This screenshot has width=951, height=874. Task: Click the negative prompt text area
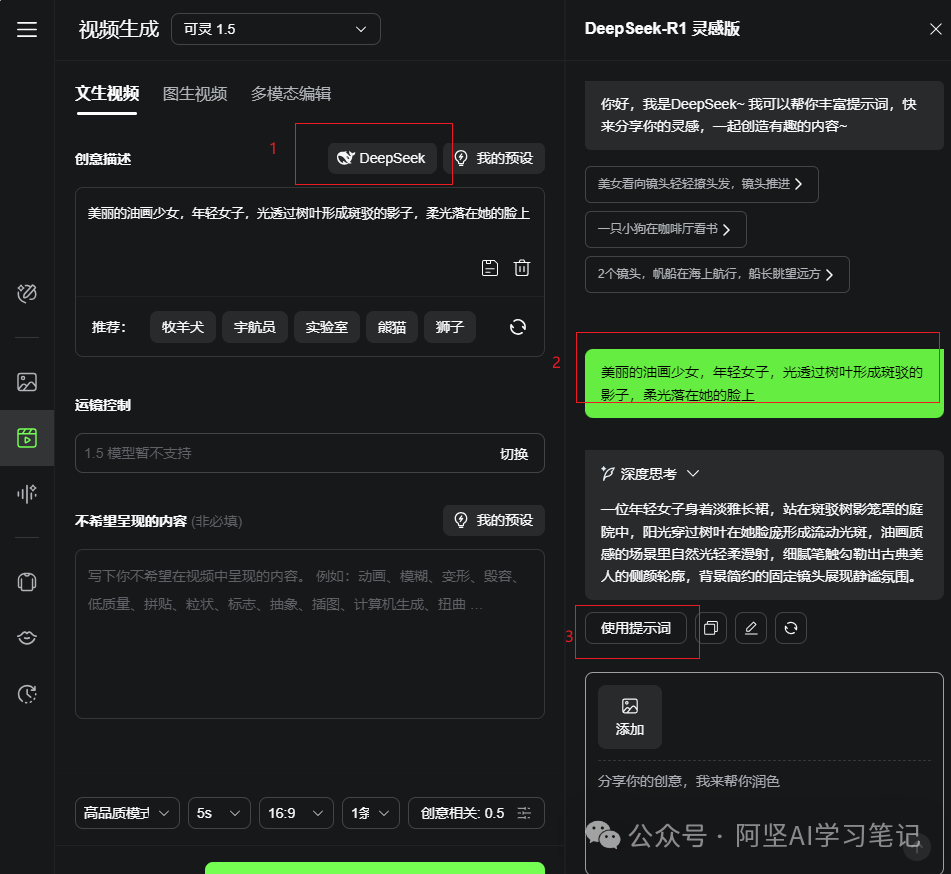click(309, 634)
